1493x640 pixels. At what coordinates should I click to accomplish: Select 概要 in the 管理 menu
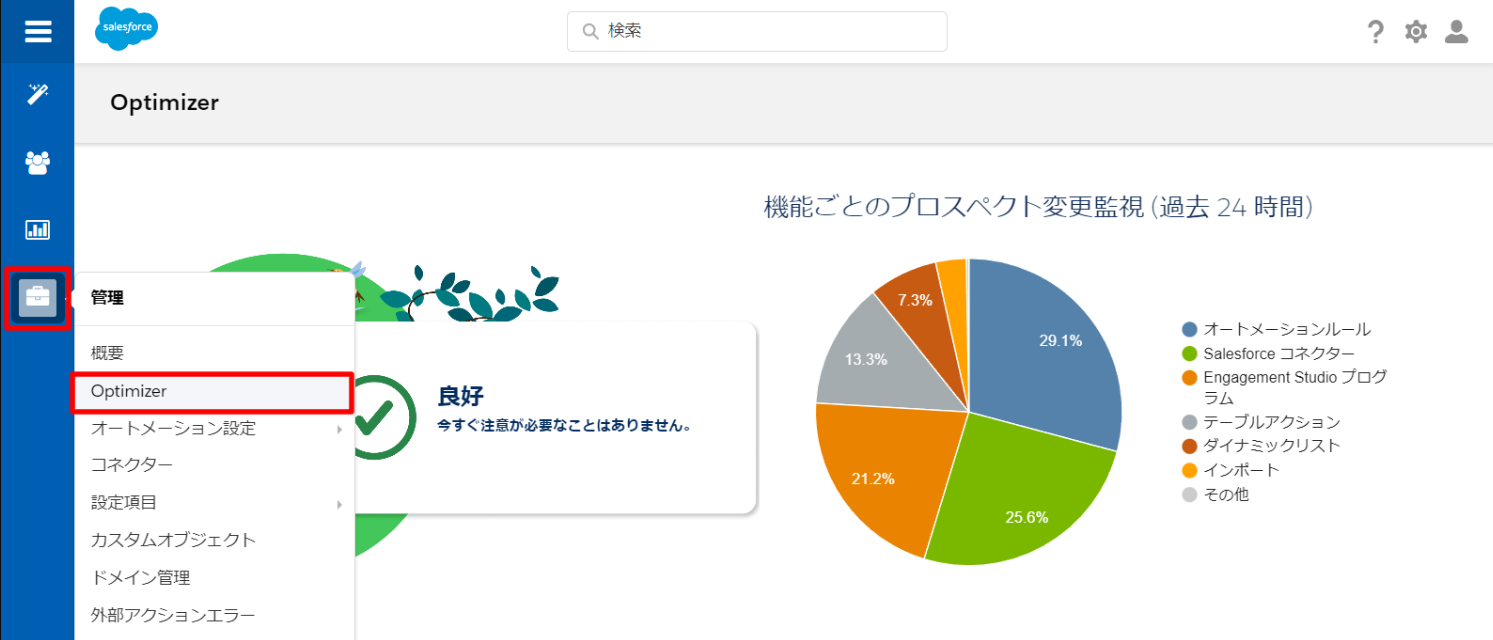(x=107, y=353)
